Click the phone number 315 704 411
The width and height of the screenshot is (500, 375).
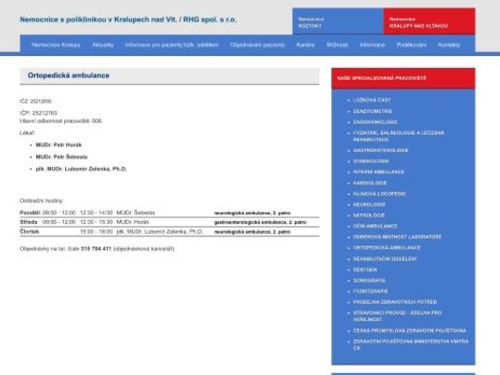click(x=96, y=249)
